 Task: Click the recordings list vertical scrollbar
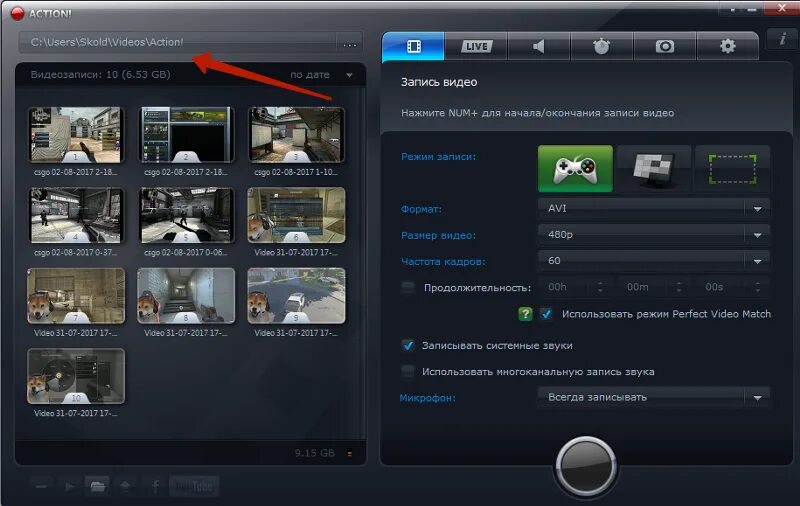[363, 263]
